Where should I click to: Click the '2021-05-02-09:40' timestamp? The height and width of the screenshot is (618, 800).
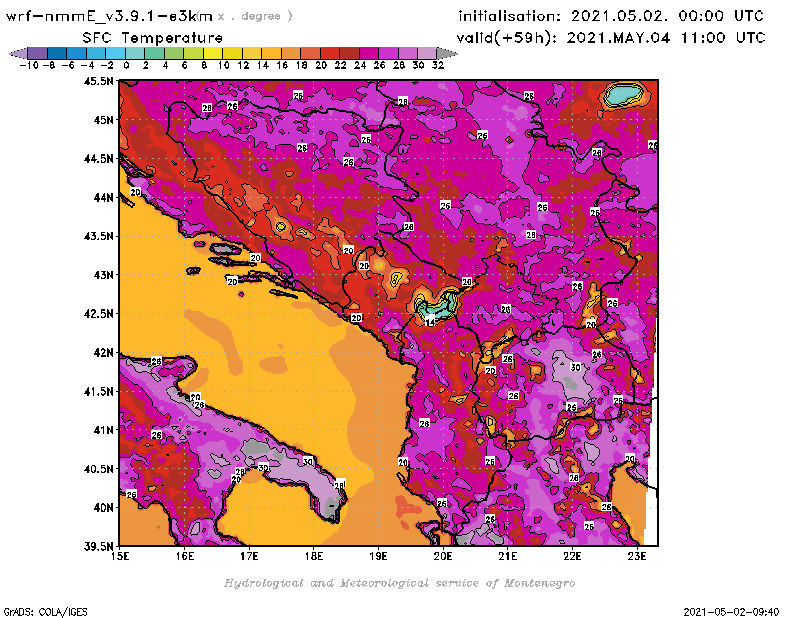click(731, 612)
